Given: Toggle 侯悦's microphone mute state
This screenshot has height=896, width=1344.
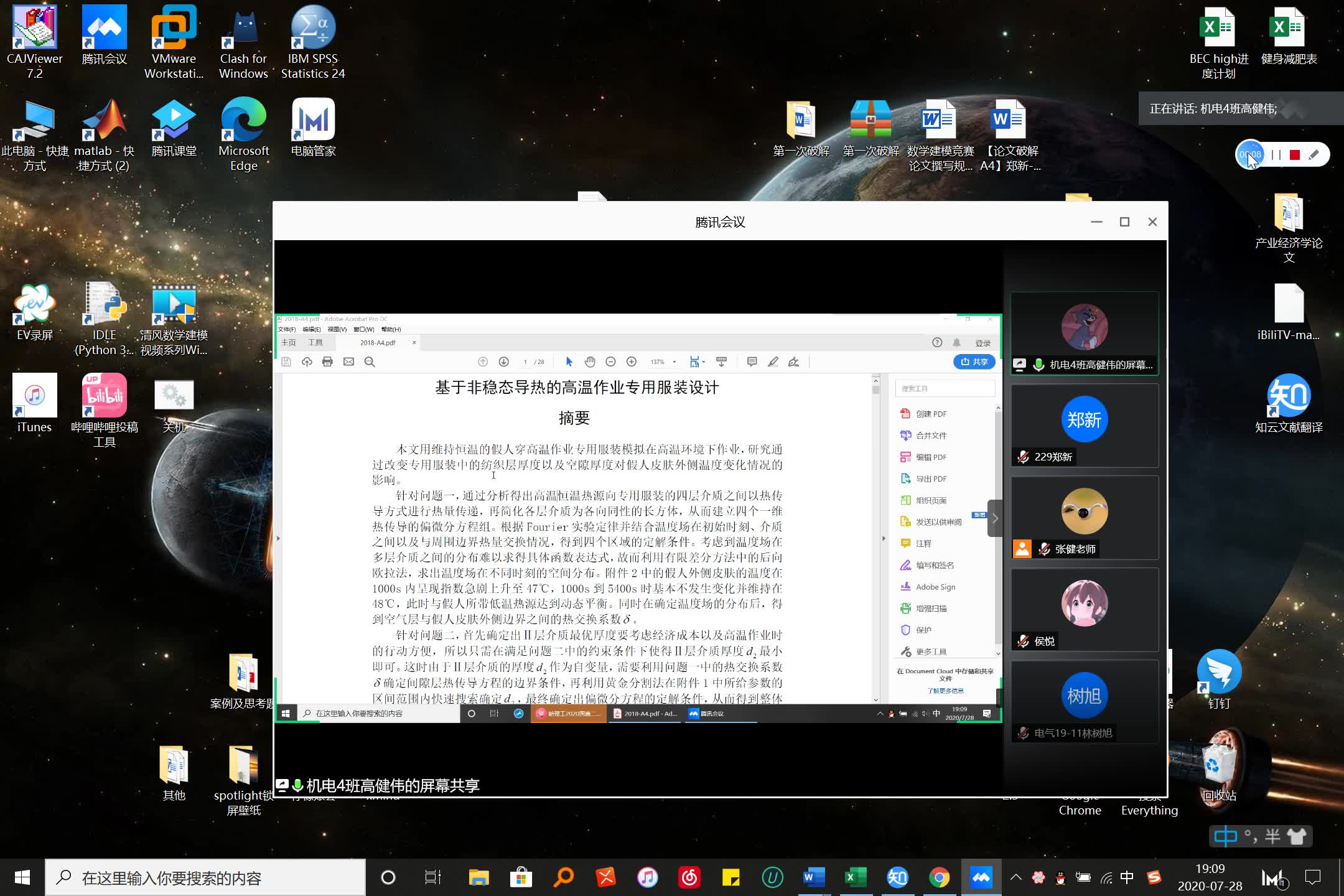Looking at the screenshot, I should pos(1024,641).
